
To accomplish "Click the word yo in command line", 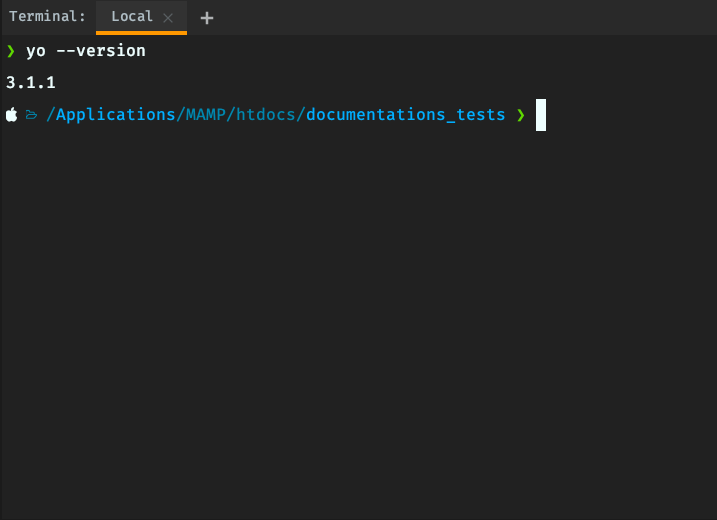I will tap(36, 51).
